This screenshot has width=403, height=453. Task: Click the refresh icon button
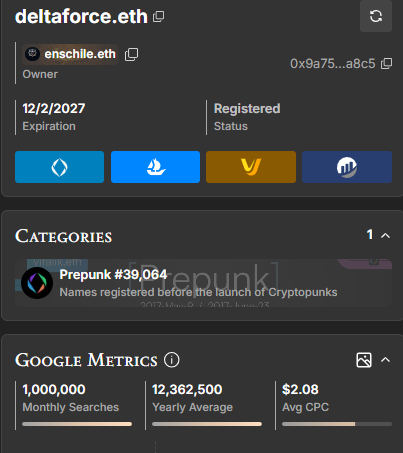coord(376,16)
